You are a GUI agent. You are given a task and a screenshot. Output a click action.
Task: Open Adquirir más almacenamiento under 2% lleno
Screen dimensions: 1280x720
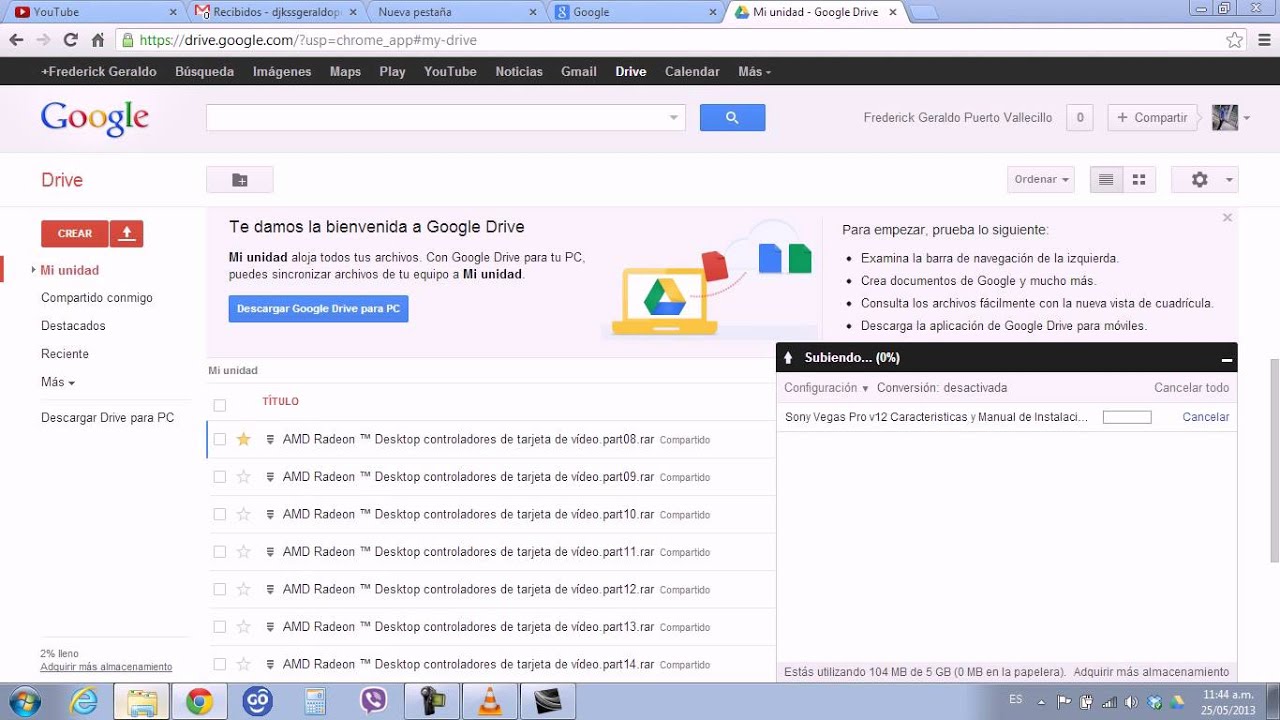coord(106,667)
